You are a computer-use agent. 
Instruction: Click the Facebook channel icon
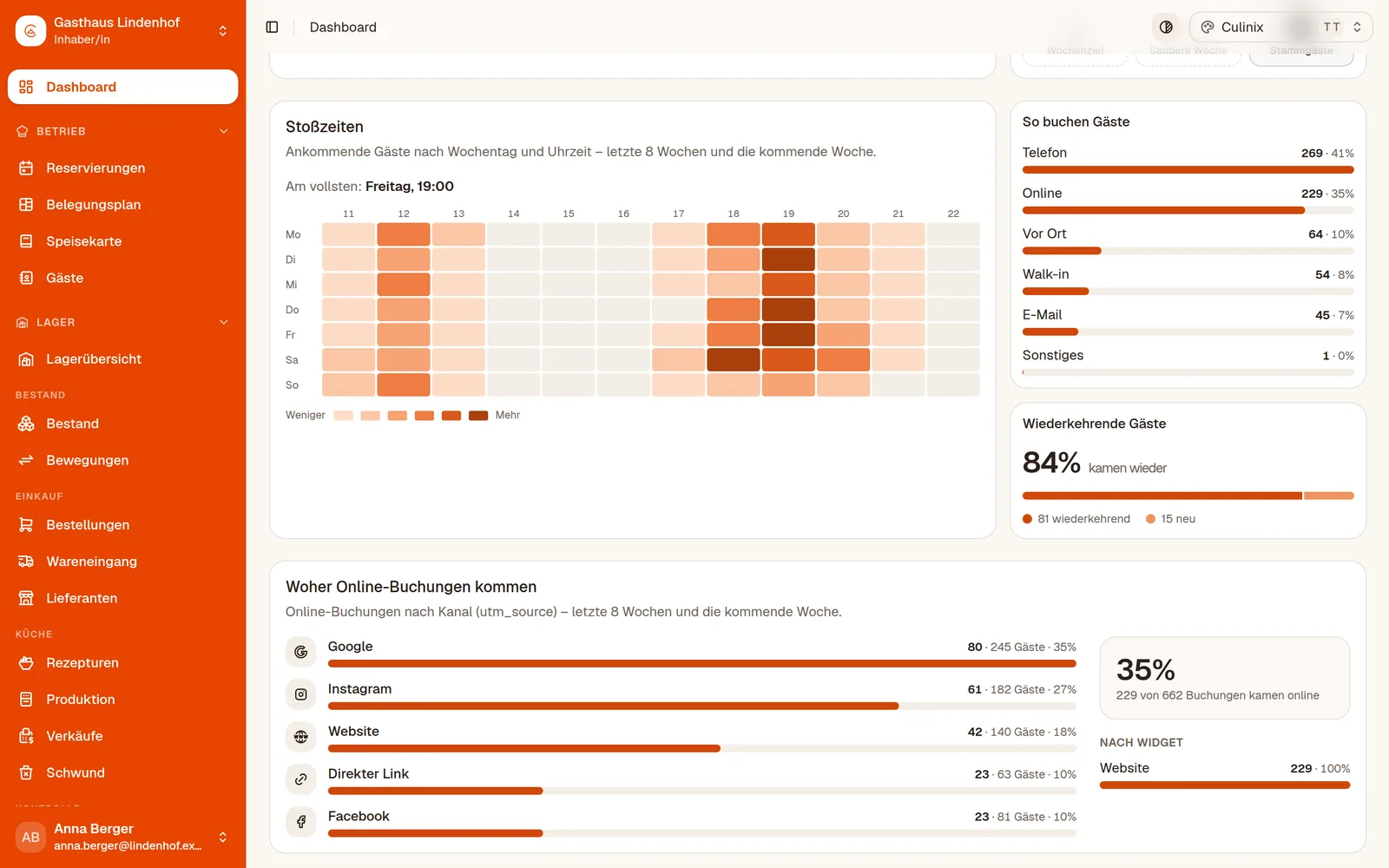[x=301, y=822]
